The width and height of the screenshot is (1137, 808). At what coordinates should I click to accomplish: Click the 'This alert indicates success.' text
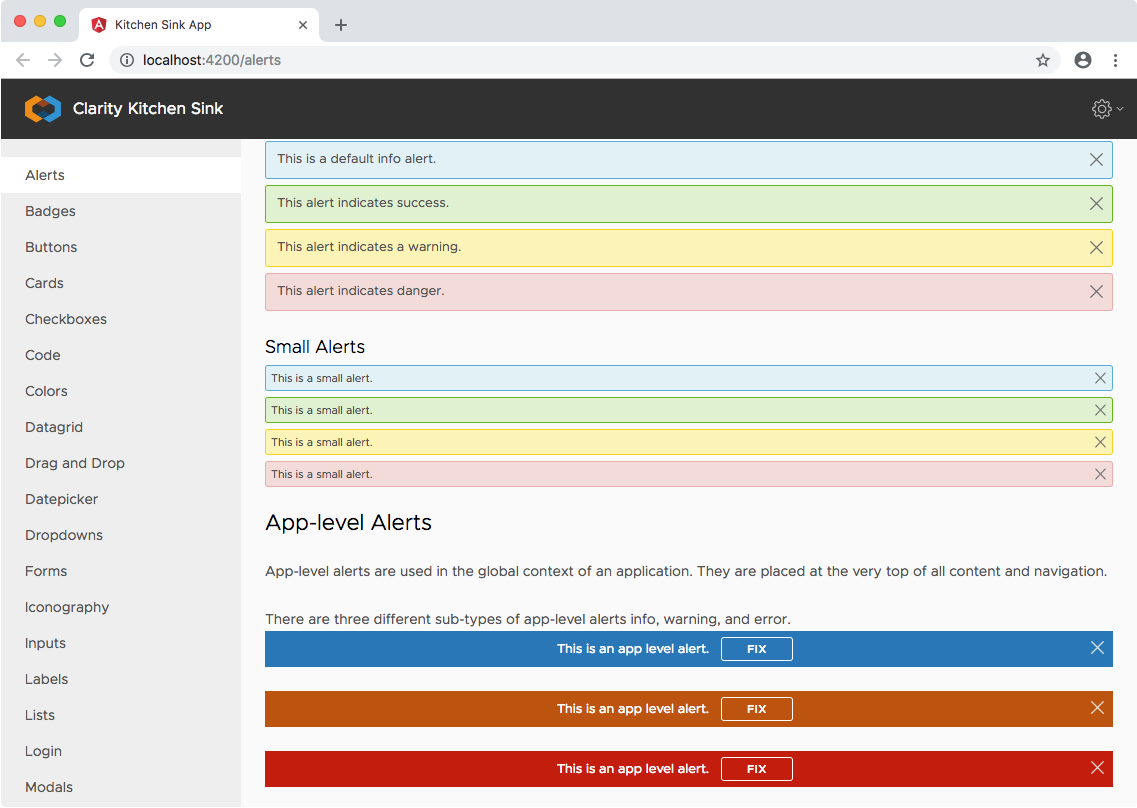pos(363,203)
